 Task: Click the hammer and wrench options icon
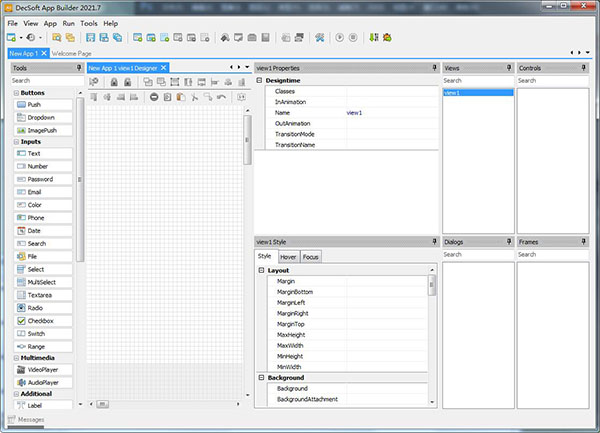tap(320, 37)
